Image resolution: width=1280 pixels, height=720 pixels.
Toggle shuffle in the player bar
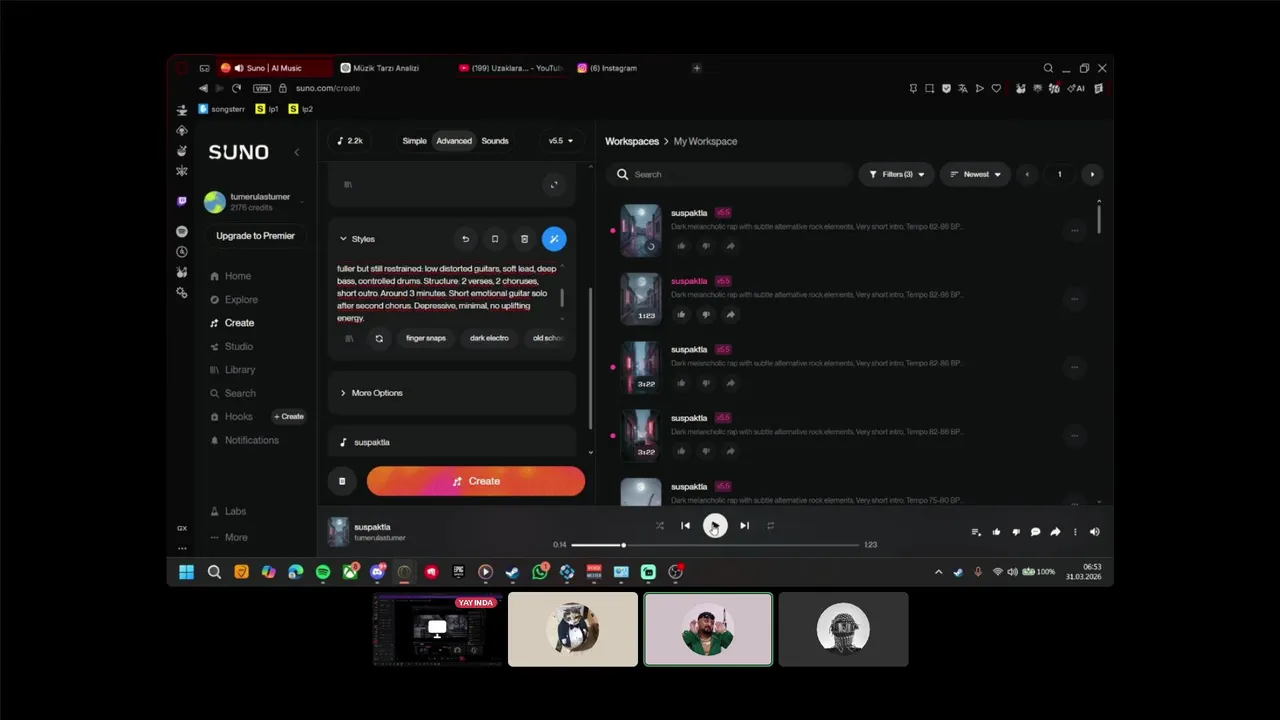(x=659, y=525)
